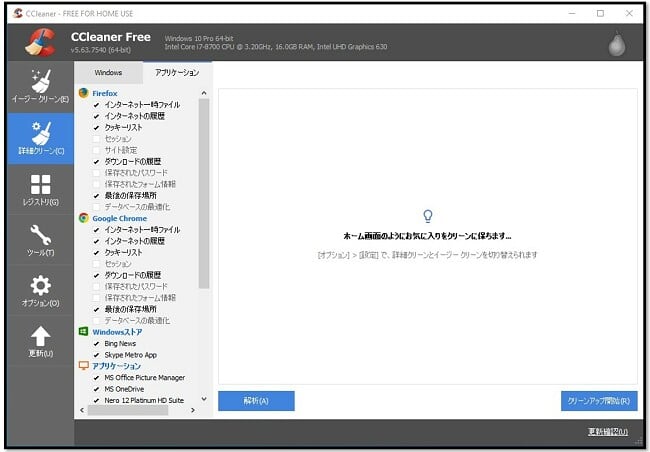Viewport: 650px width, 452px height.
Task: Select Custom Clean (詳細クリーン) sidebar icon
Action: pos(40,139)
